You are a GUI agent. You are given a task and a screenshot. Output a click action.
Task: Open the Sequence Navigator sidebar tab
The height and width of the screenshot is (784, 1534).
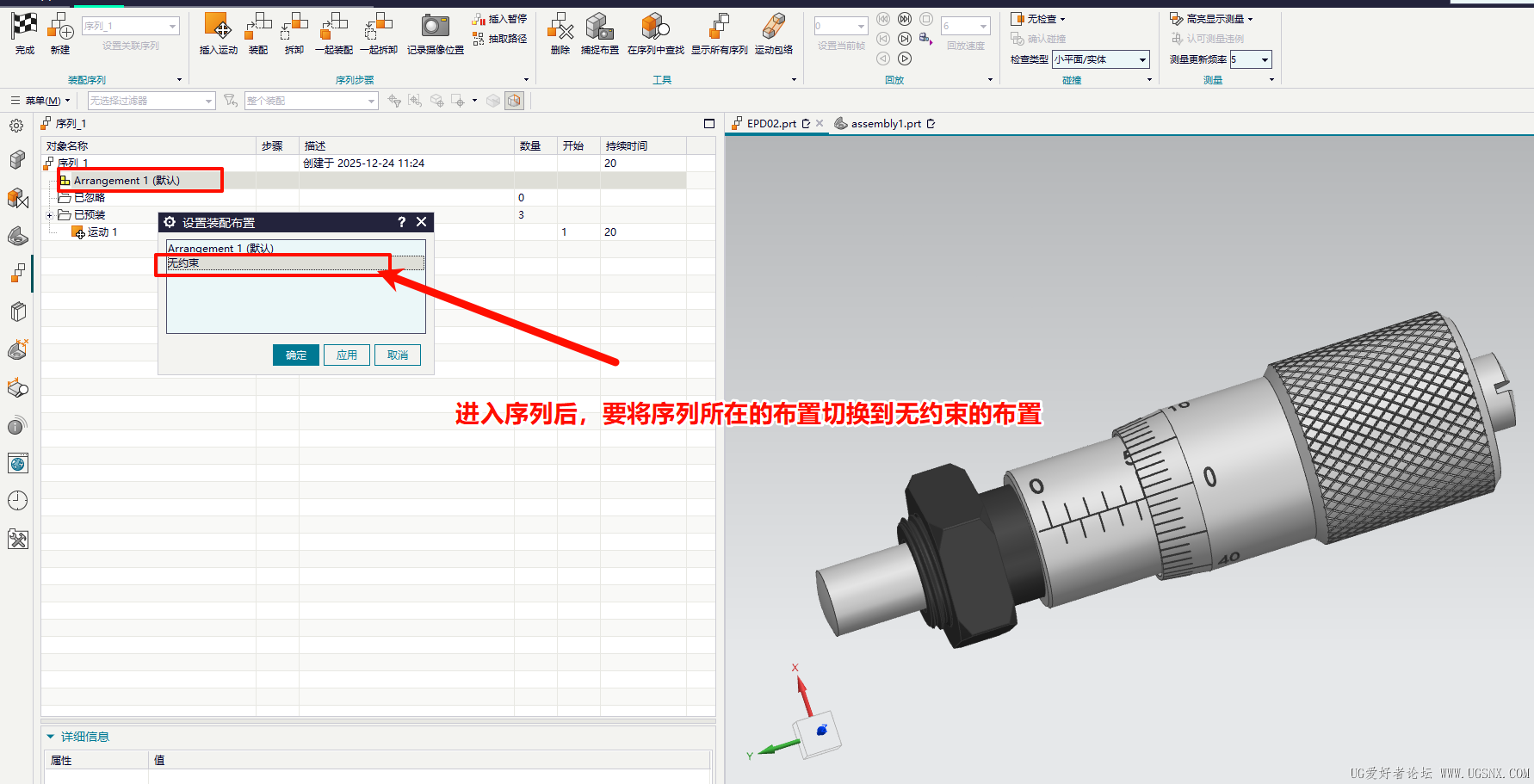click(18, 274)
